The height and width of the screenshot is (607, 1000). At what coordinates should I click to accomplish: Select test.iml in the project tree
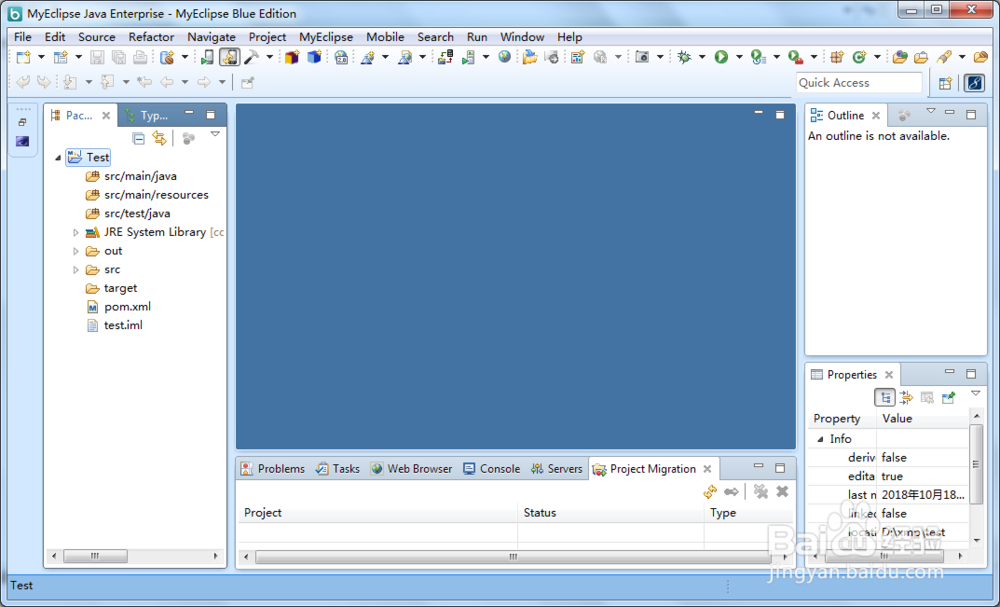123,325
